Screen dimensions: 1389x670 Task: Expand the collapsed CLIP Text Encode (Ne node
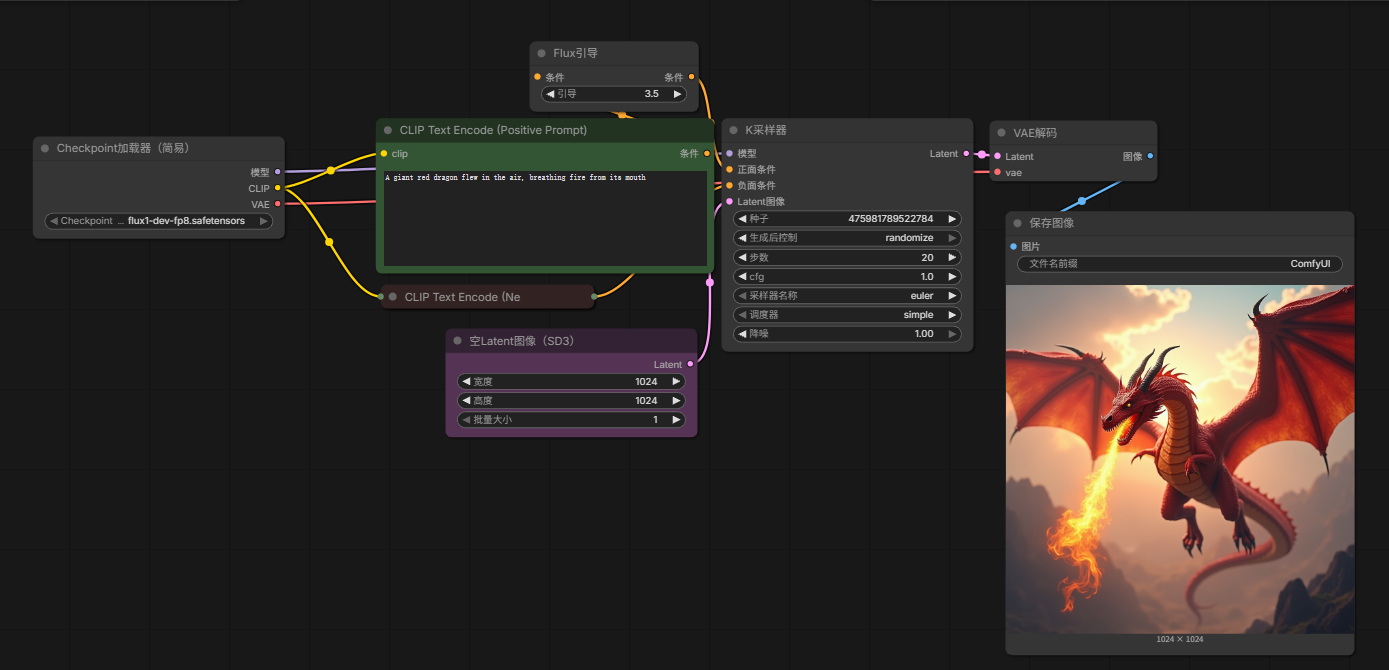393,297
